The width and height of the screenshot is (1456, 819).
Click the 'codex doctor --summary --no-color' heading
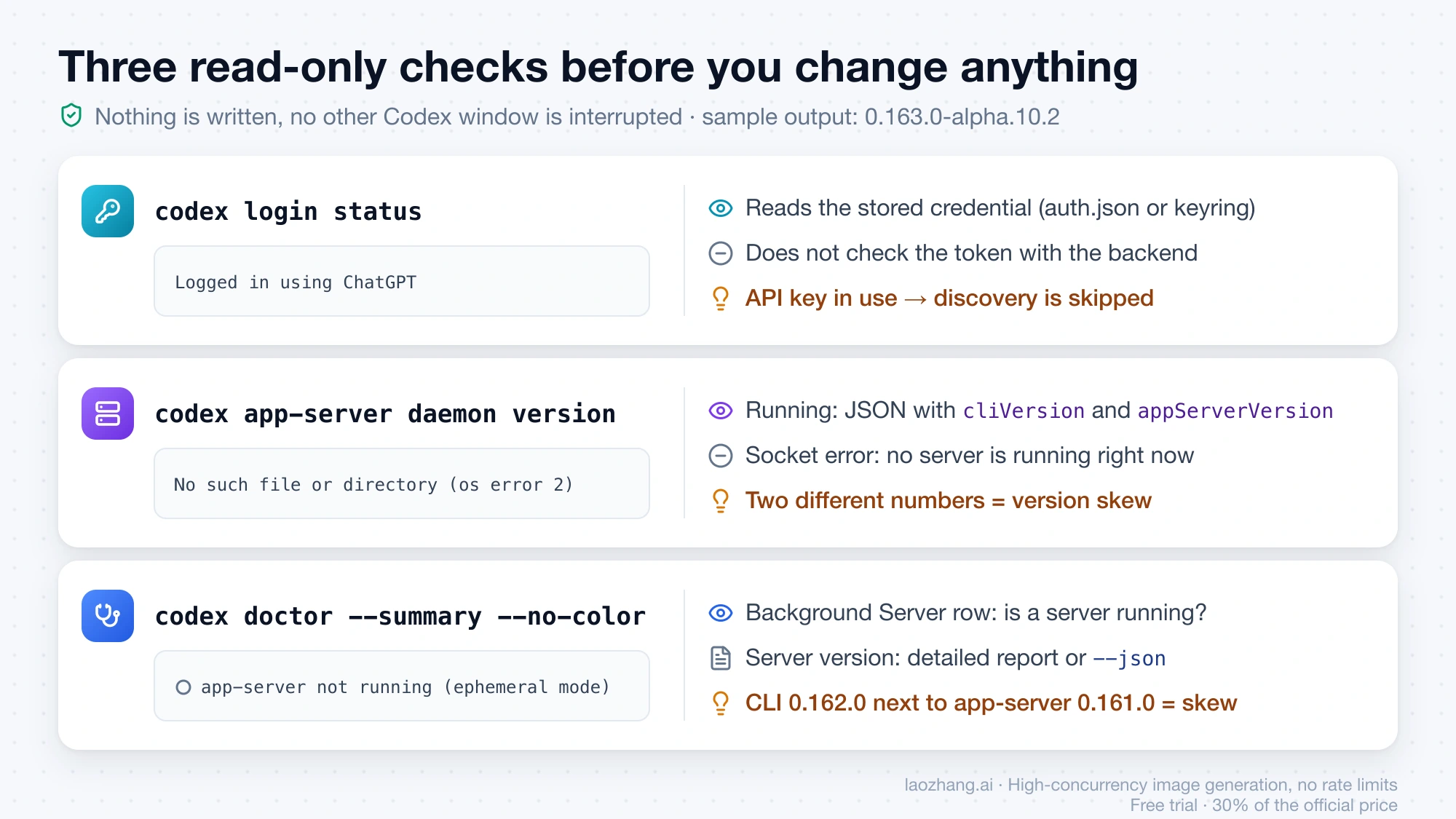400,616
